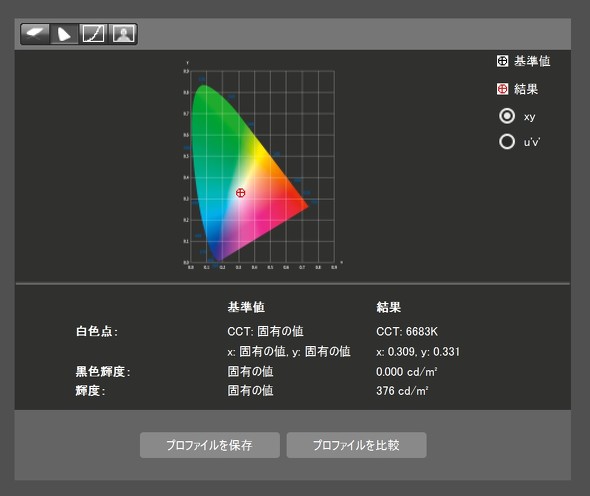
Task: Click the 輝度 row label
Action: point(90,391)
